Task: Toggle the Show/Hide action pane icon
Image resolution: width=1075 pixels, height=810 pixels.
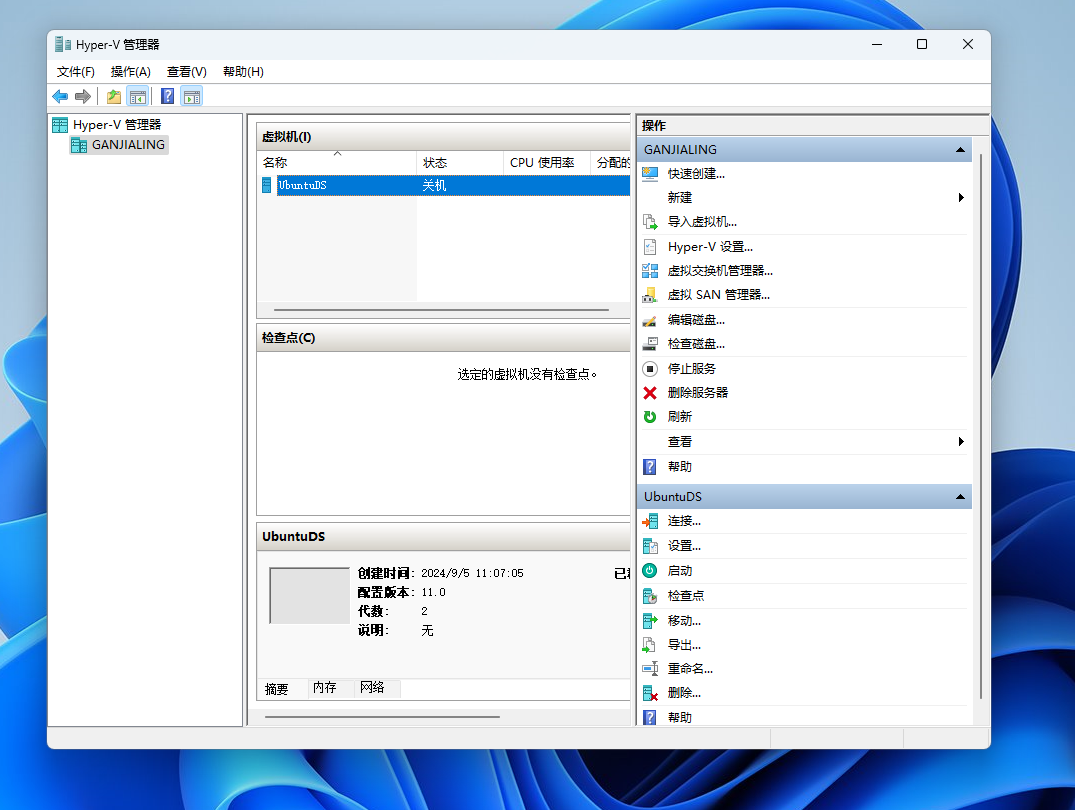Action: coord(192,97)
